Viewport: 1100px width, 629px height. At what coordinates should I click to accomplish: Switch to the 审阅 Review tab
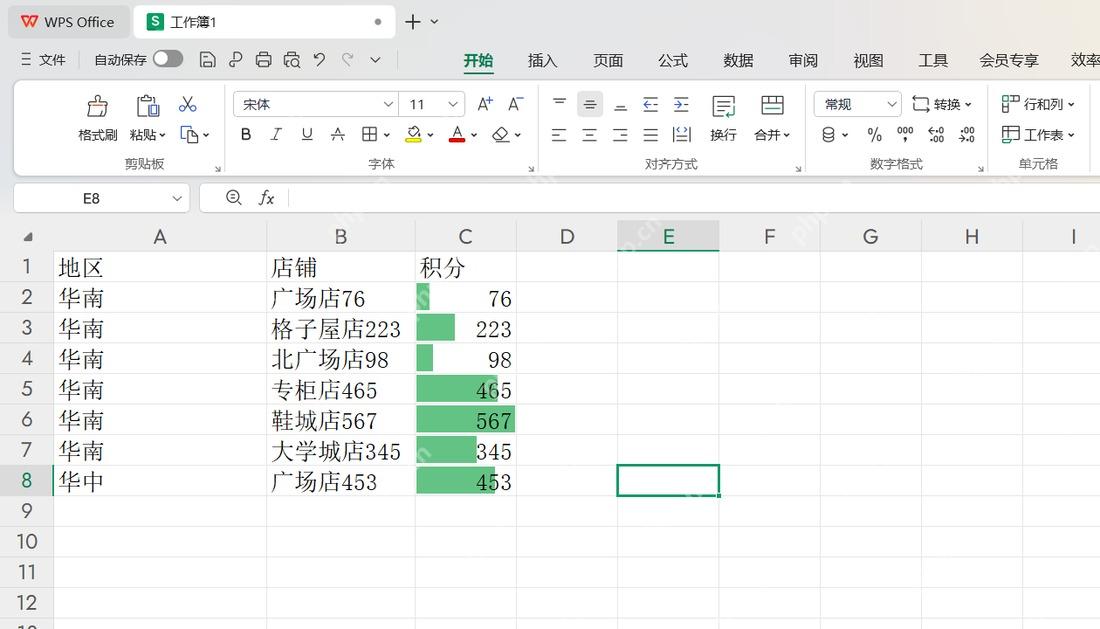tap(803, 60)
